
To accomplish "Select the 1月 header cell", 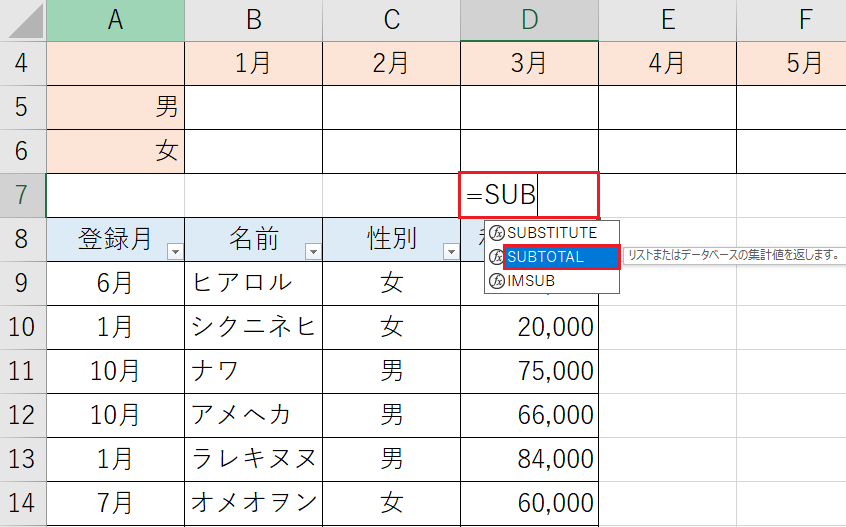I will point(254,64).
